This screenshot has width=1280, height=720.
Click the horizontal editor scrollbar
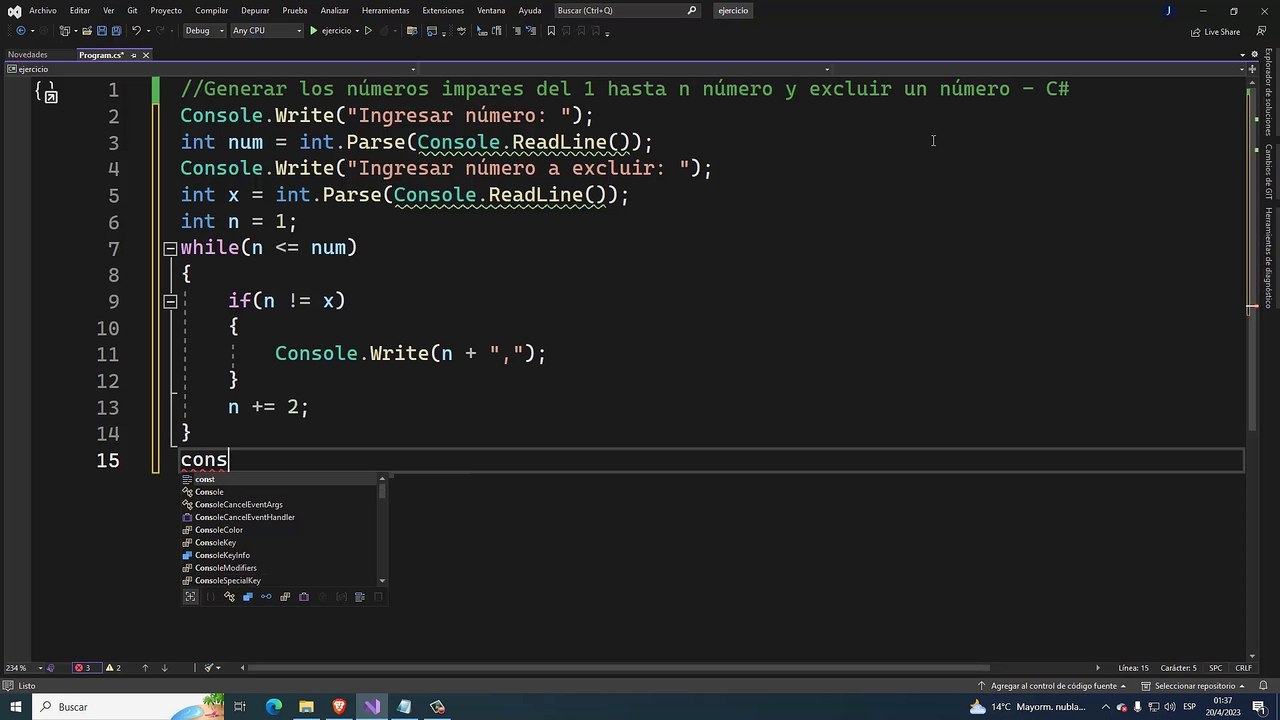(x=620, y=668)
